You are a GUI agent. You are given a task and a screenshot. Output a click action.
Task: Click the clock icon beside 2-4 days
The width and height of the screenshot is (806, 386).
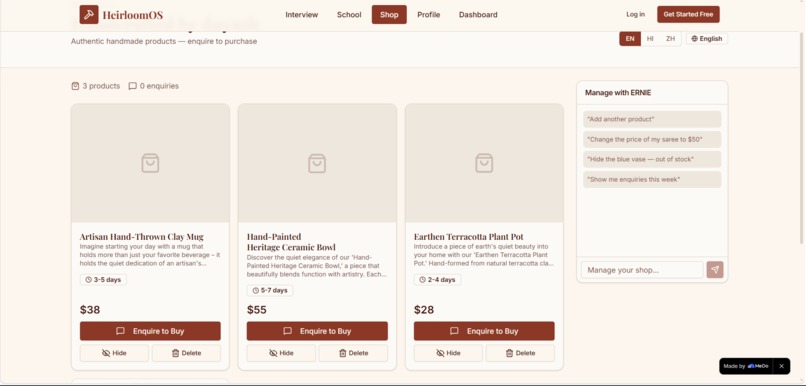[x=423, y=280]
